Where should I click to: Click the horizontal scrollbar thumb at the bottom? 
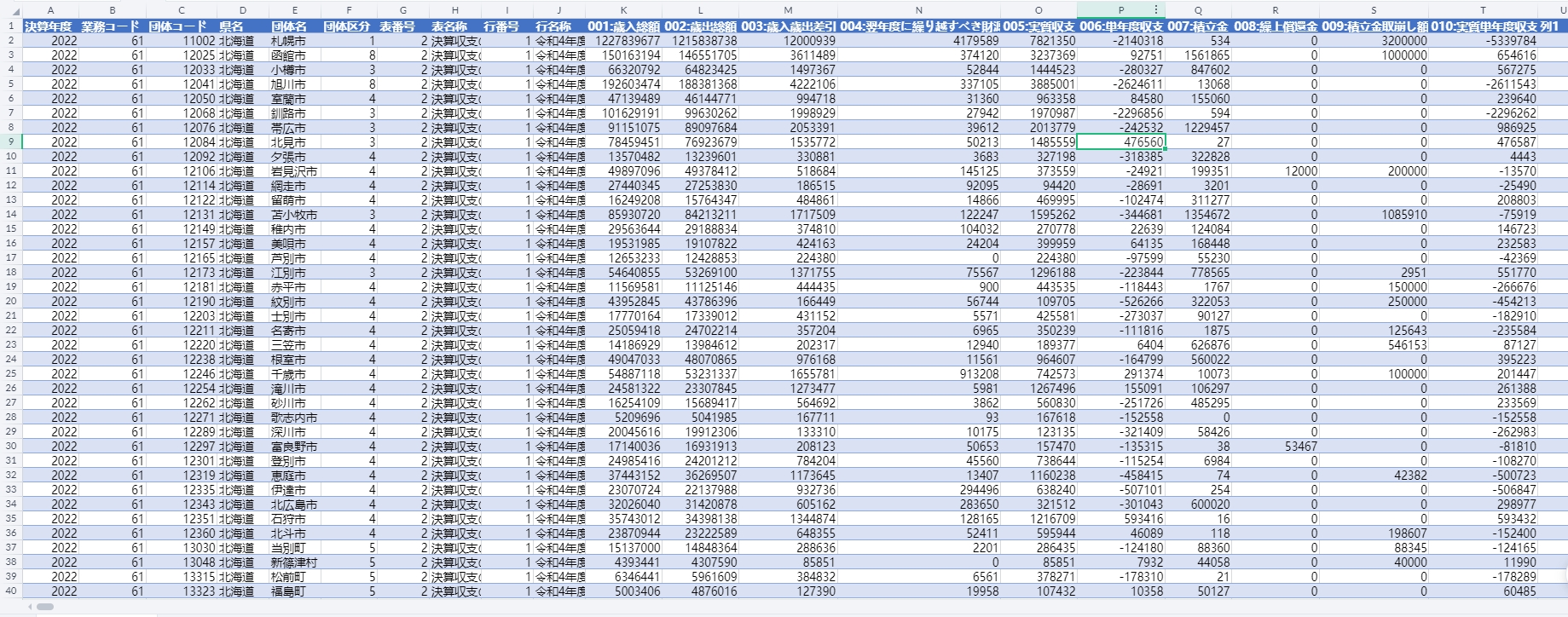45,607
